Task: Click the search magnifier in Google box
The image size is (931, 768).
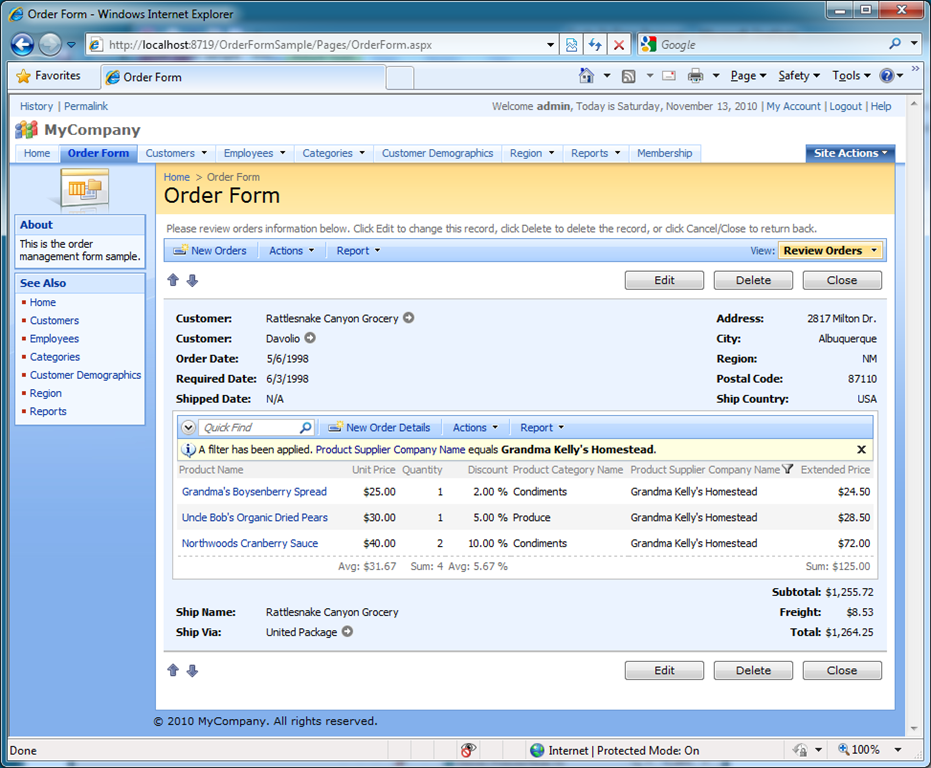Action: [x=895, y=43]
